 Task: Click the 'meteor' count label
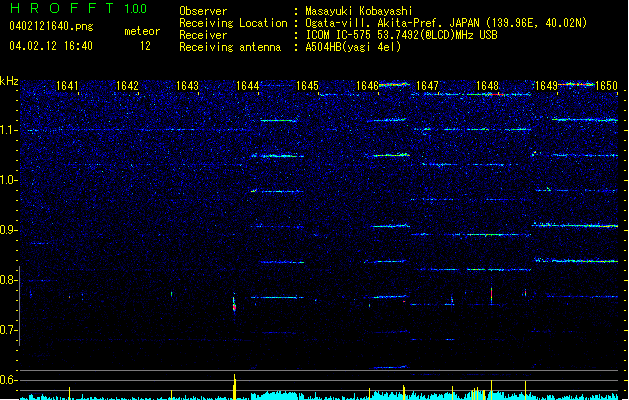click(142, 31)
